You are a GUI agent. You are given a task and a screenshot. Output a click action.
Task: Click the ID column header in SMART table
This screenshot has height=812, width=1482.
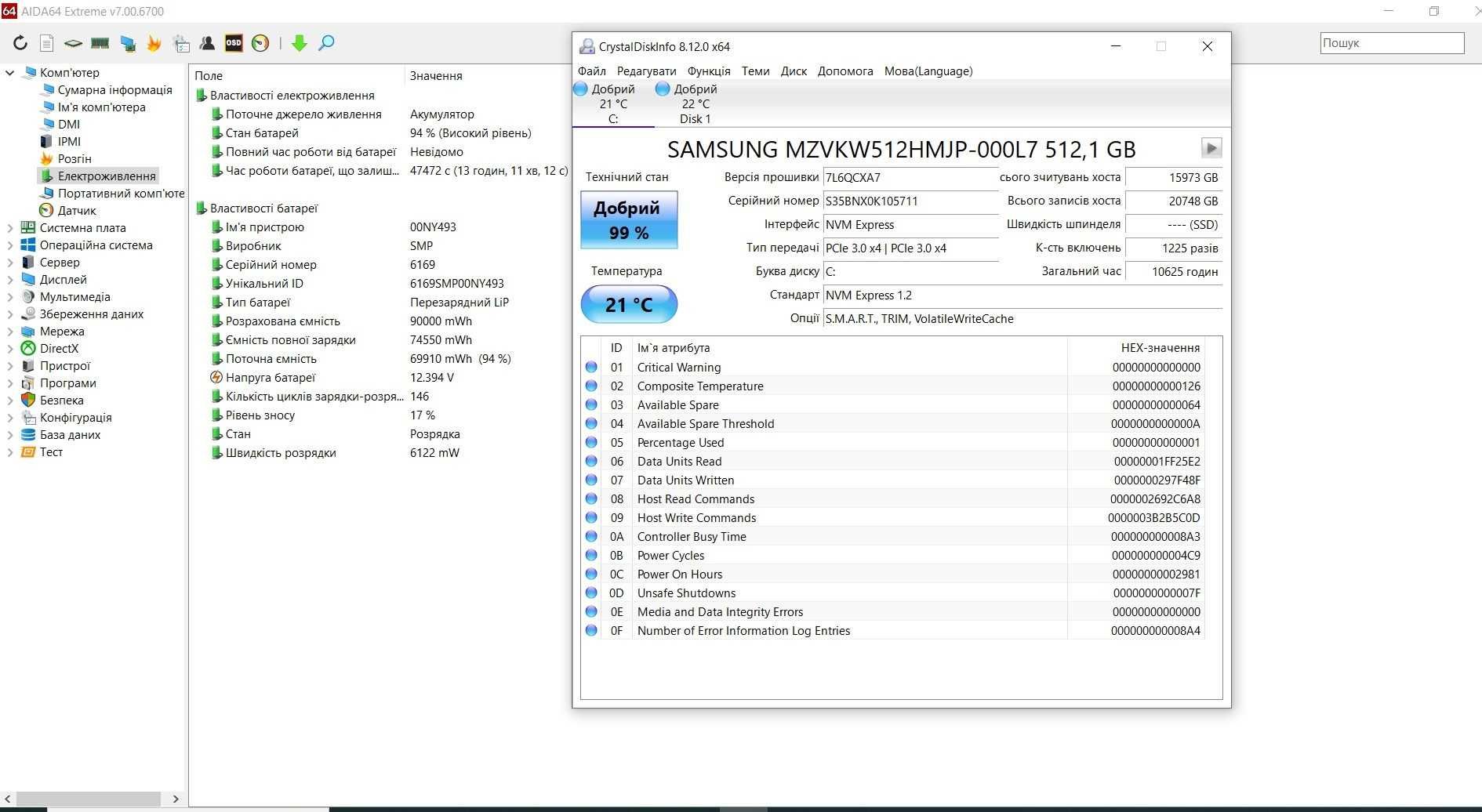616,347
